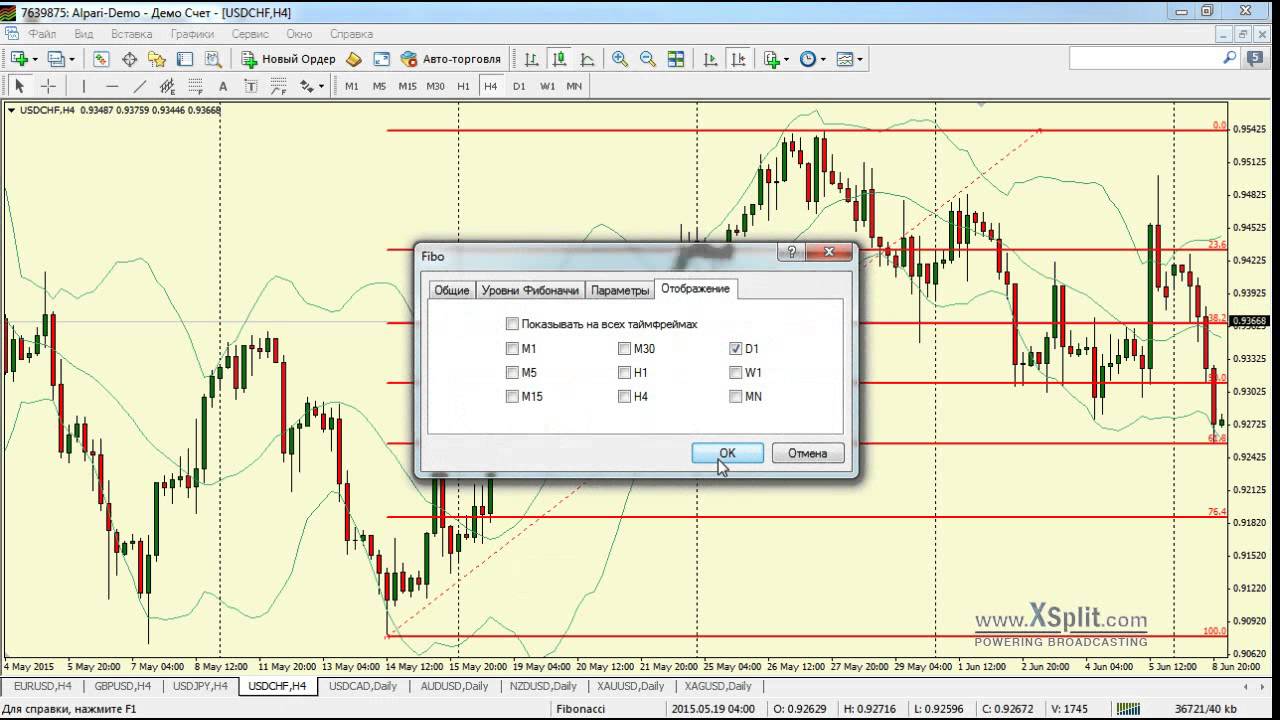Screen dimensions: 1280x720
Task: Select the text (A) drawing tool
Action: (223, 86)
